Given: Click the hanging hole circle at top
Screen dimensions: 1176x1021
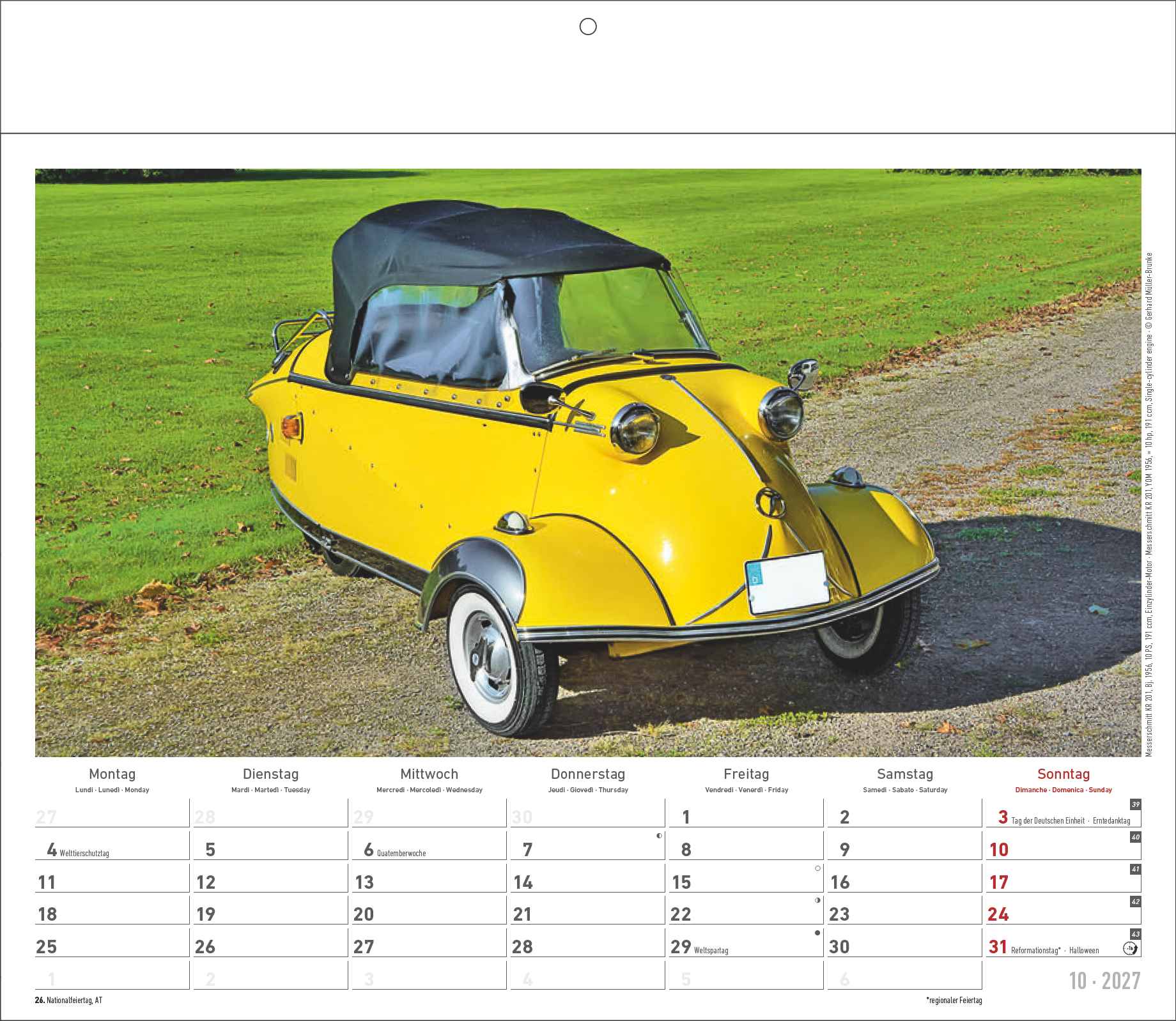Looking at the screenshot, I should coord(587,26).
